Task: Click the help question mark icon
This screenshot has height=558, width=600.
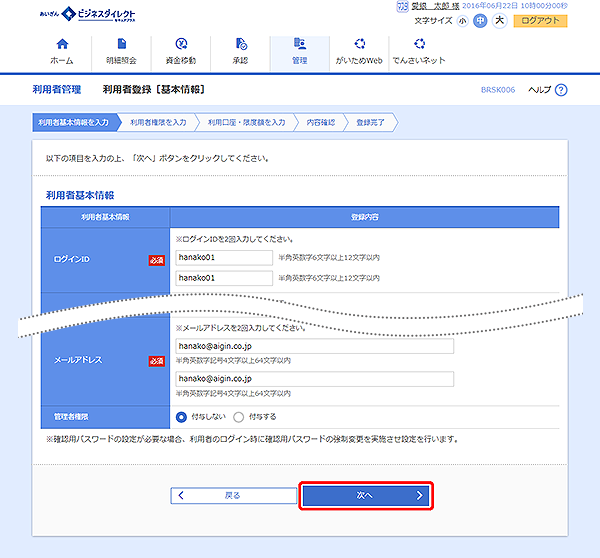Action: [561, 90]
